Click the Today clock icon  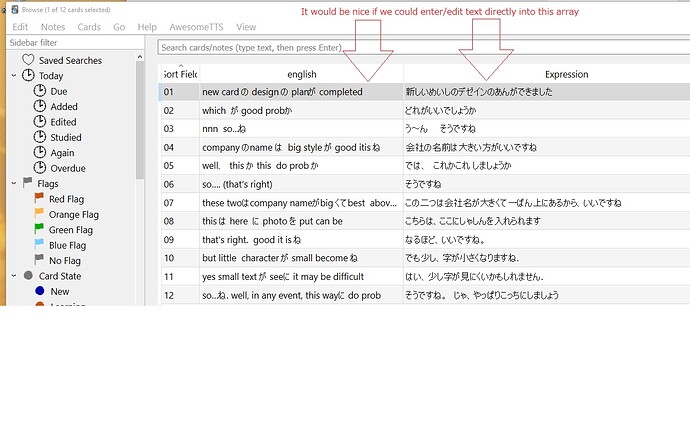tap(28, 75)
